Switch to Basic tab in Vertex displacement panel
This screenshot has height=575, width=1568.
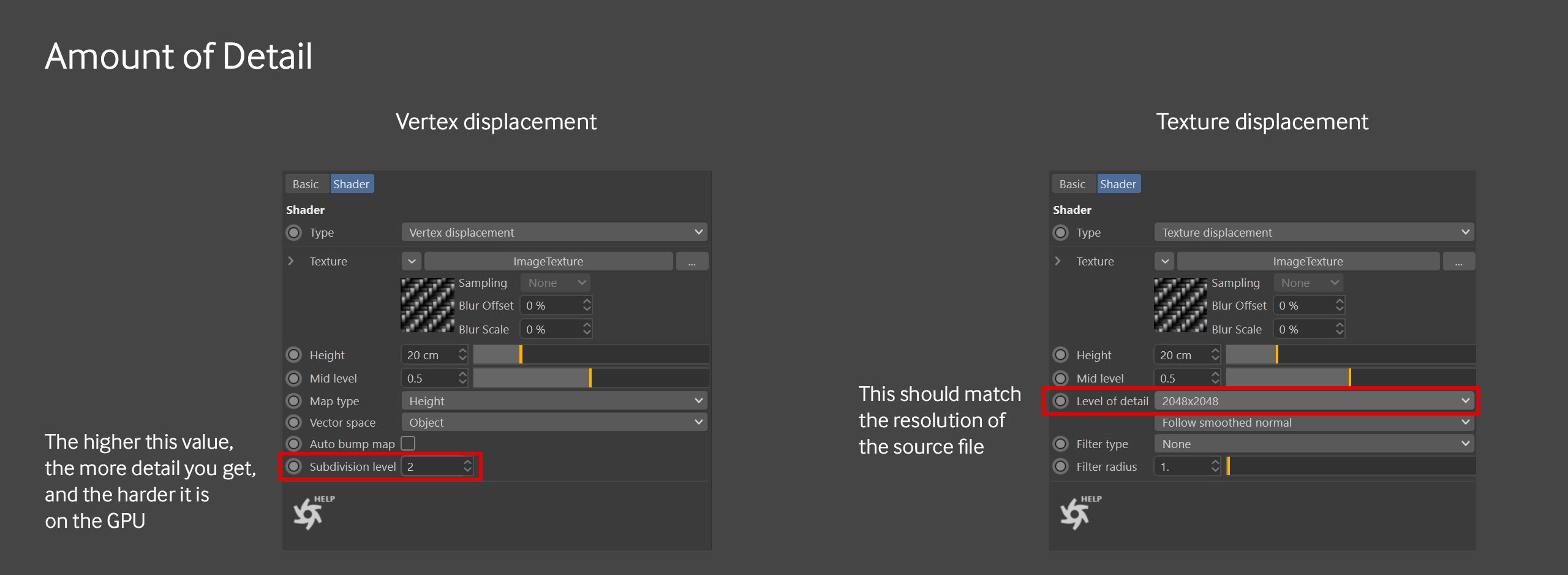306,184
